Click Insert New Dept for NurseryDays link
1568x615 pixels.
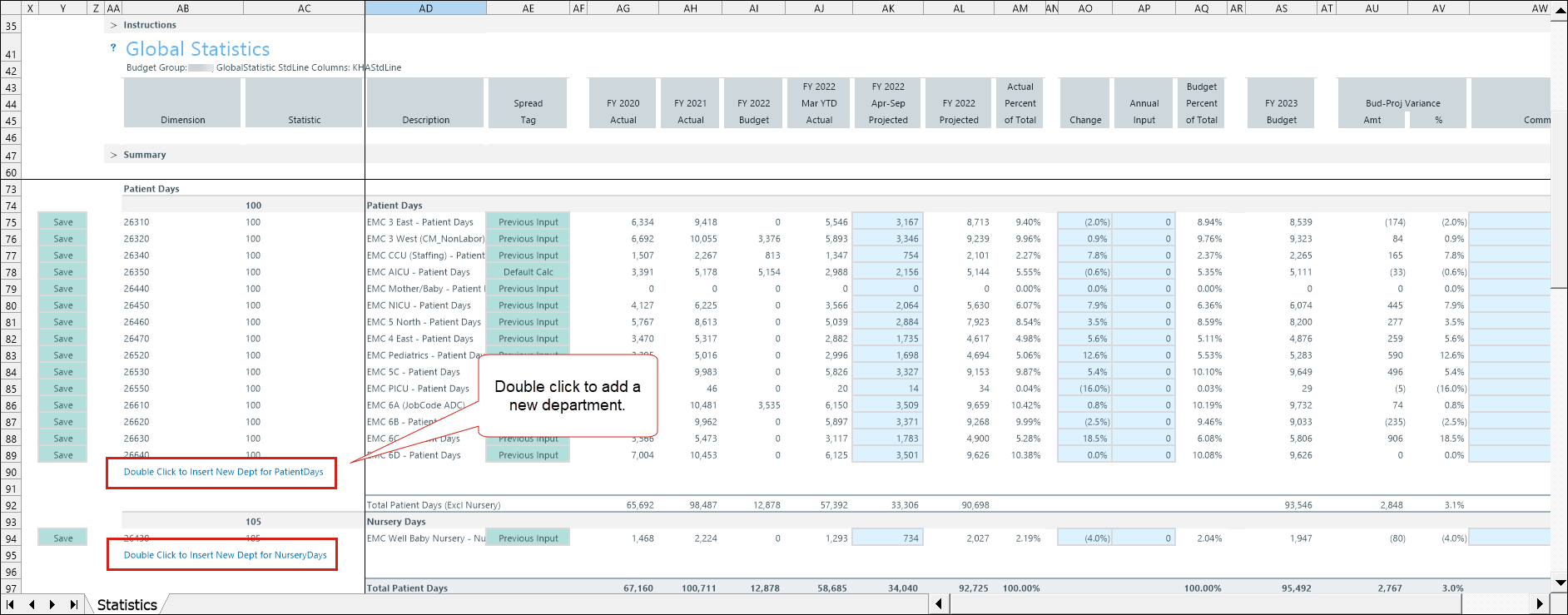[x=225, y=555]
